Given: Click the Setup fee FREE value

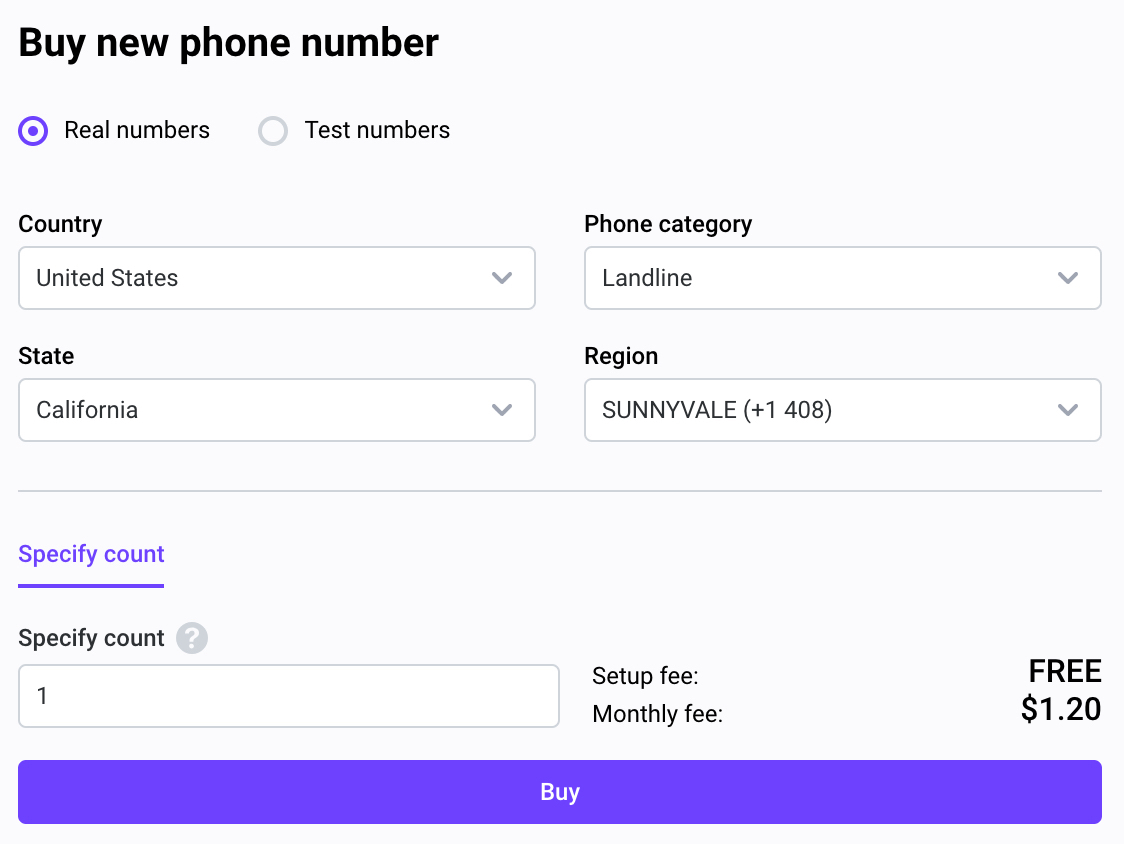Looking at the screenshot, I should coord(1065,672).
